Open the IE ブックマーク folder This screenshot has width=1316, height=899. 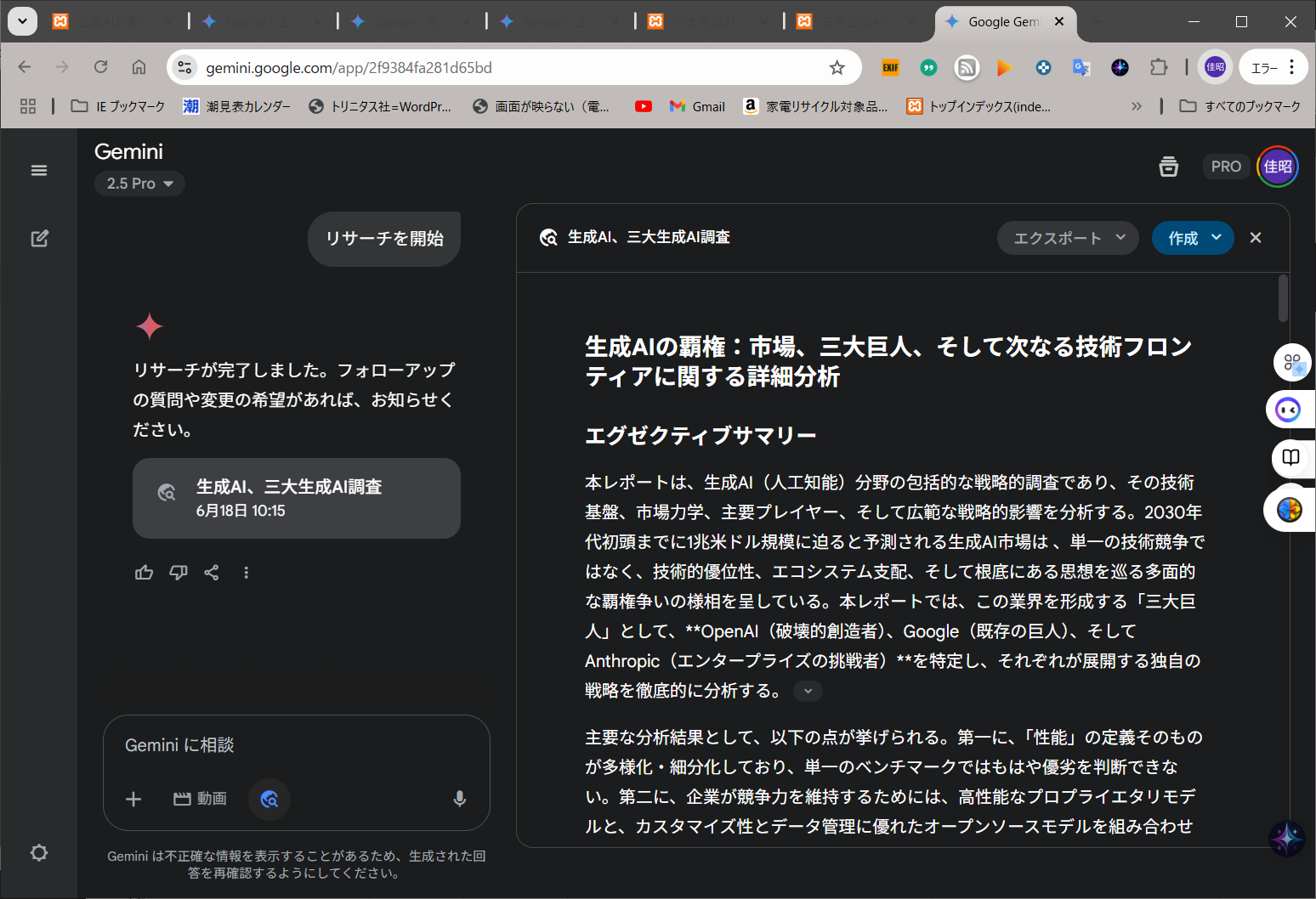point(118,106)
